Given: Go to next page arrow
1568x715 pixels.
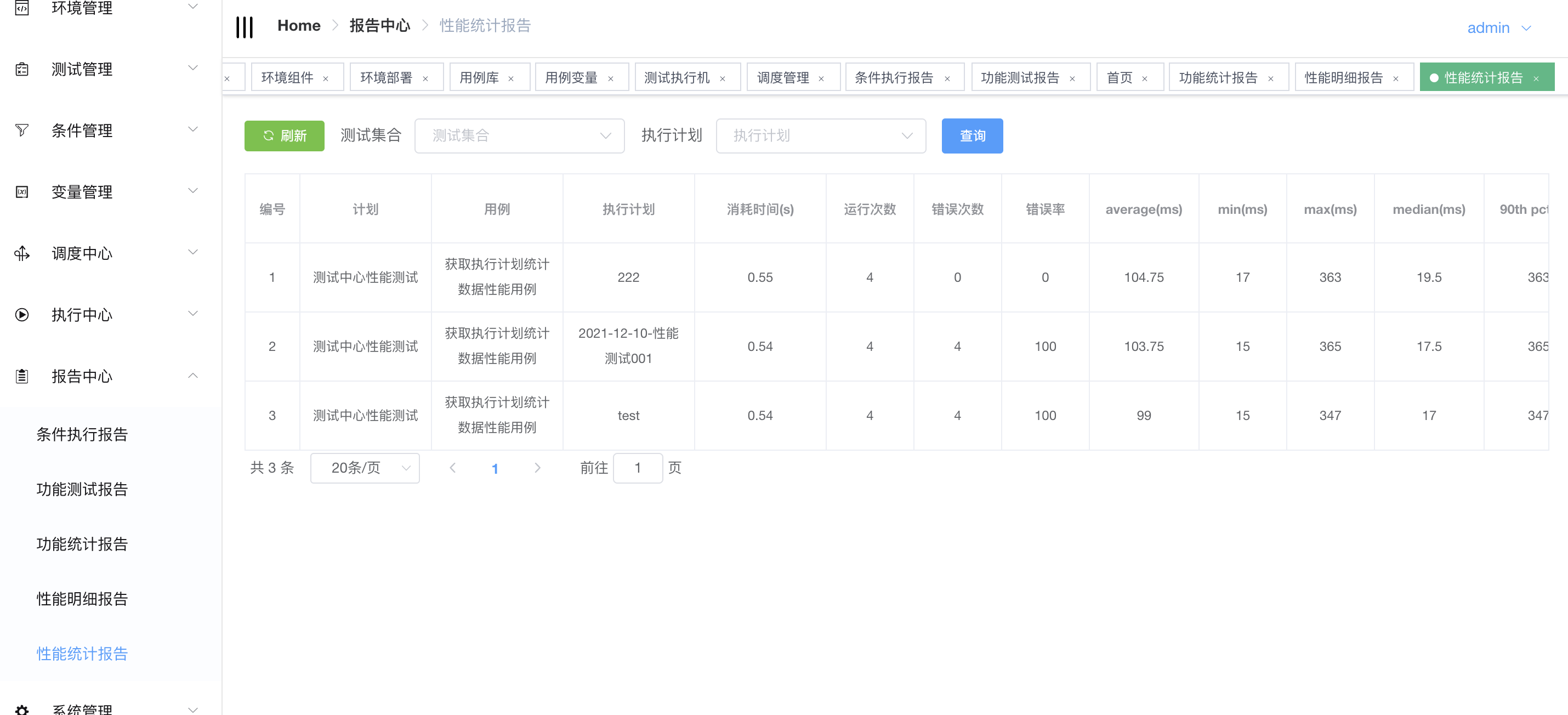Looking at the screenshot, I should pos(537,468).
